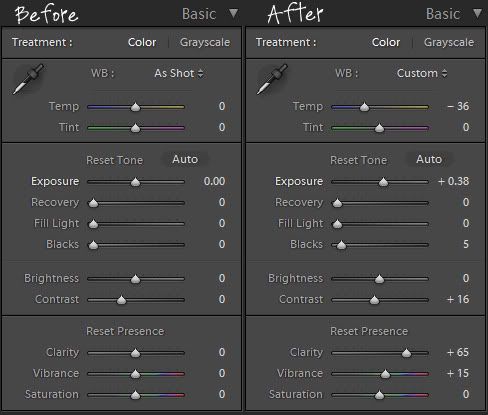
Task: Click the Contrast slider handle showing +16
Action: coord(374,300)
